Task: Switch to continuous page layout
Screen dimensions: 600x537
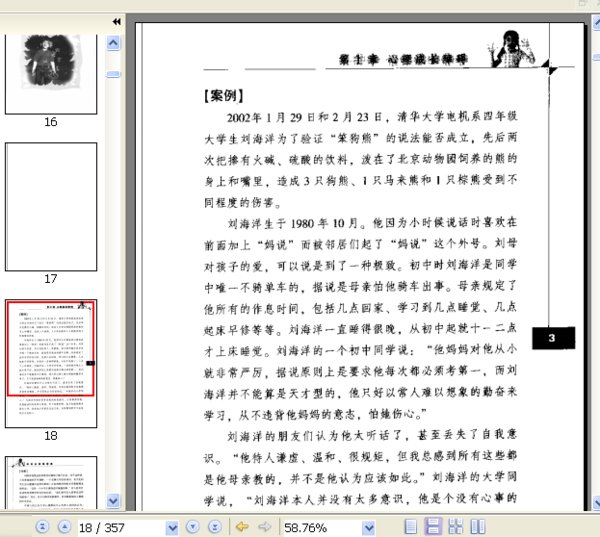Action: (433, 527)
